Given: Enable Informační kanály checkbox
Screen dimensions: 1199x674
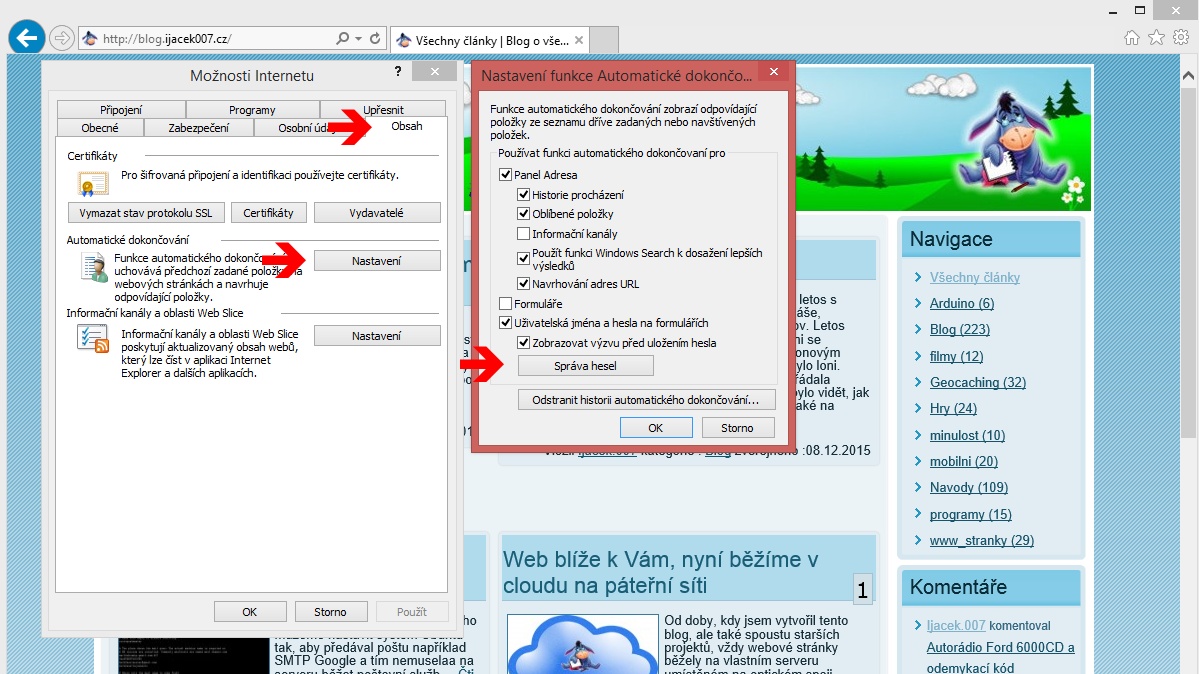Looking at the screenshot, I should (x=524, y=233).
